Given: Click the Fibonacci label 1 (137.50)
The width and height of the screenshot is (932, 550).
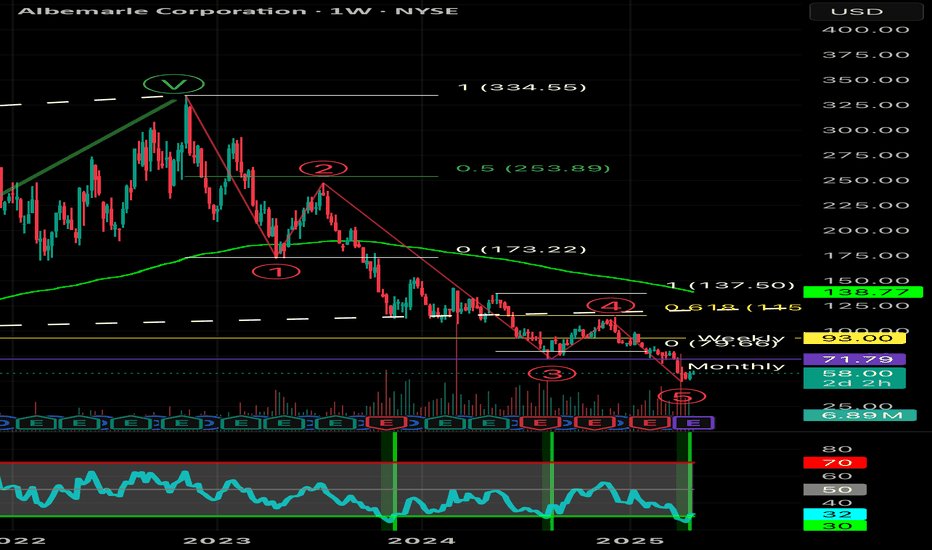Looking at the screenshot, I should tap(731, 285).
